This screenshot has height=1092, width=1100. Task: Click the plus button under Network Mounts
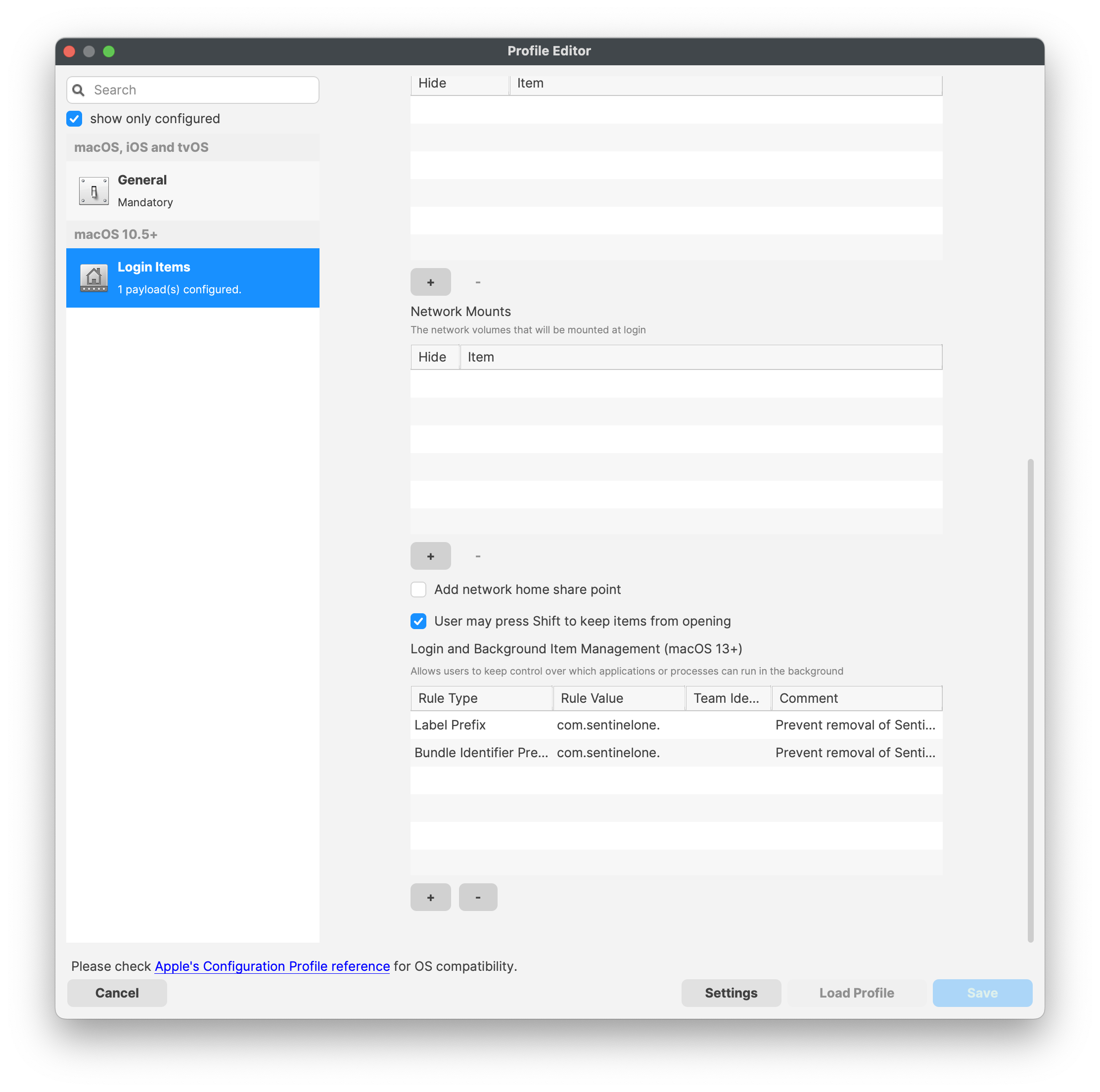point(431,555)
